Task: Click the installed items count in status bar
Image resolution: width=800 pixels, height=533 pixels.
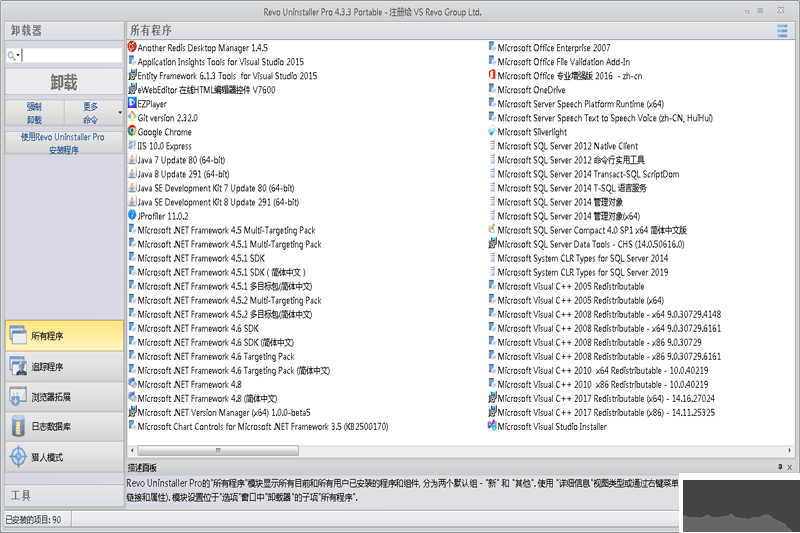Action: click(x=34, y=519)
